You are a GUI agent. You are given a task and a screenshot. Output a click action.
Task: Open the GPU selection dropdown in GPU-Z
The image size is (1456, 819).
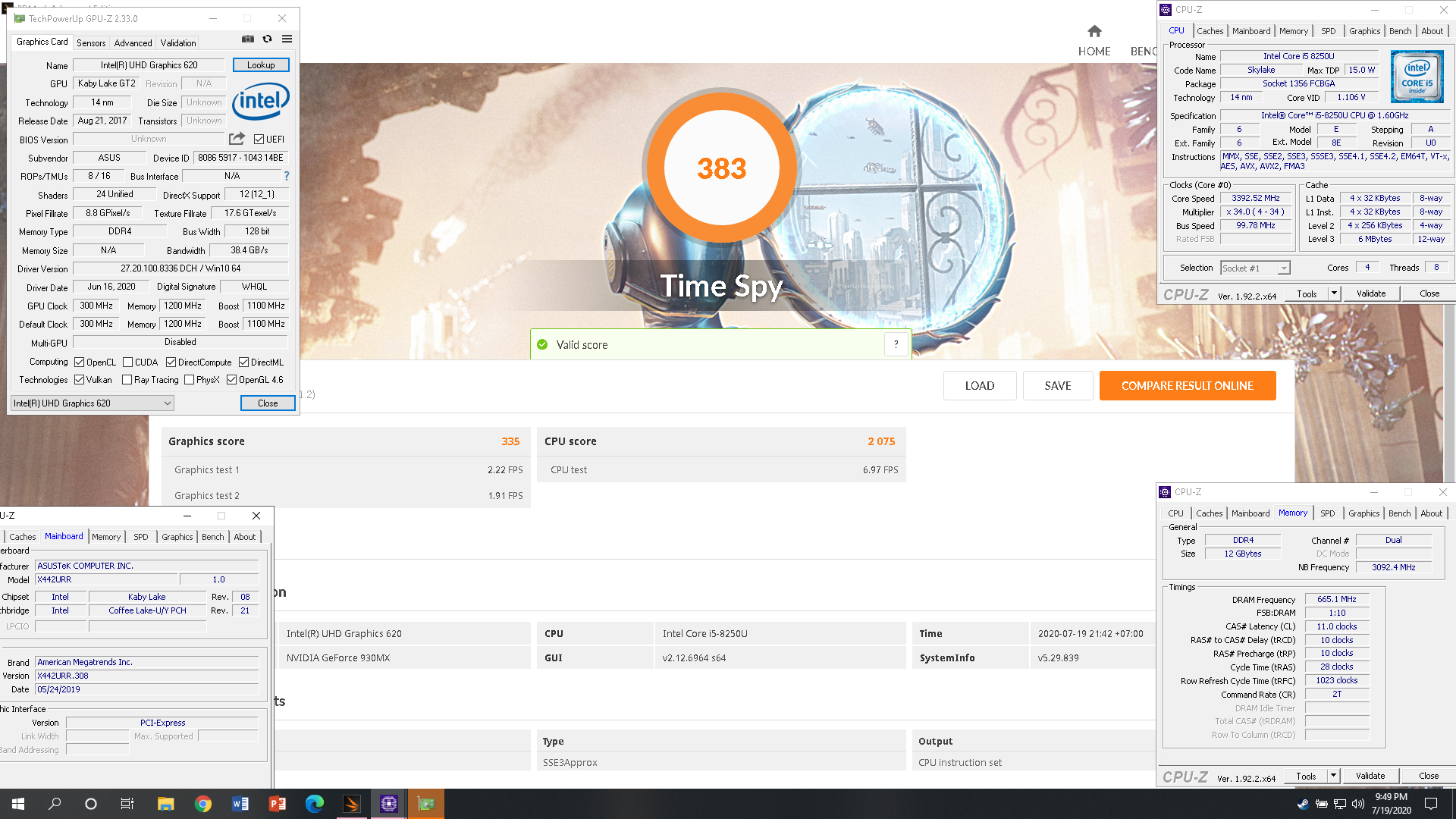92,403
